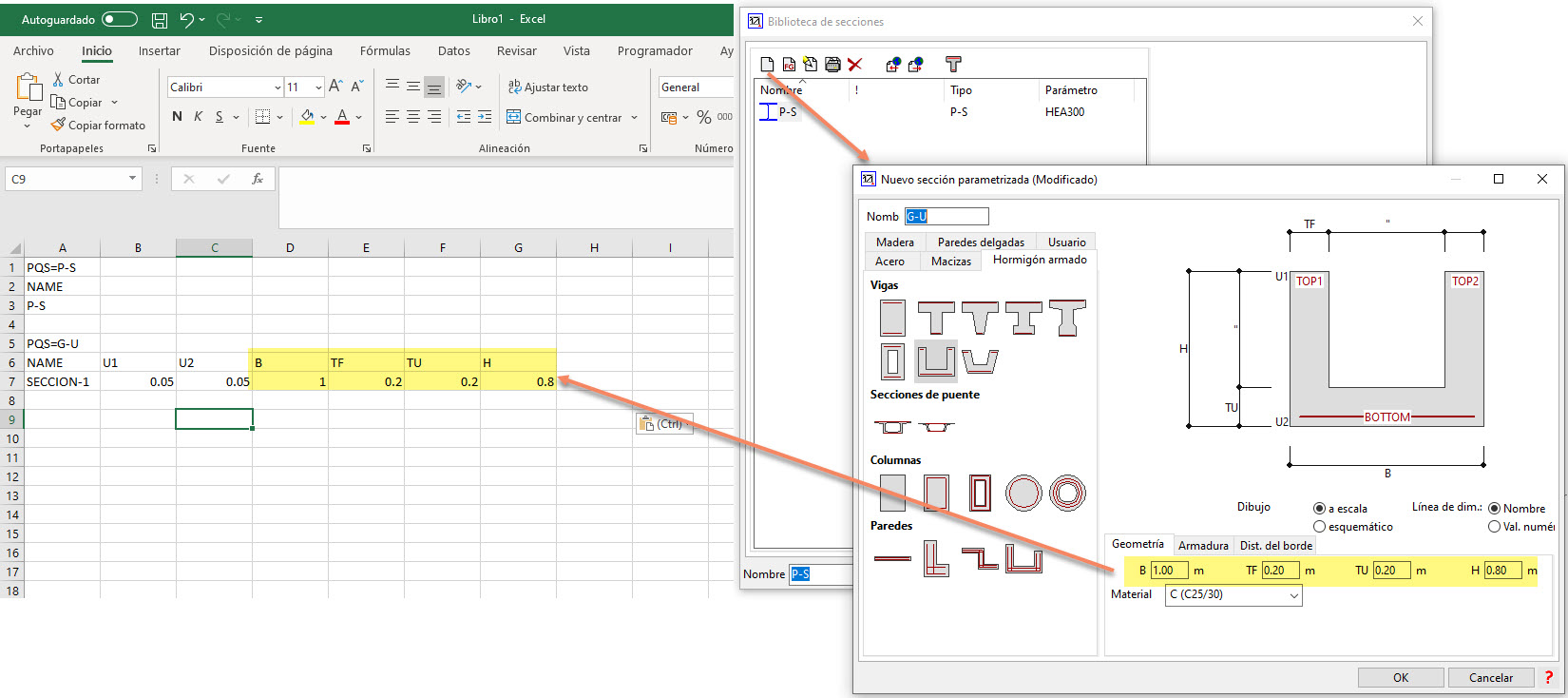Screen dimensions: 1568x698
Task: Select the U-shaped beam under Vigas
Action: [936, 360]
